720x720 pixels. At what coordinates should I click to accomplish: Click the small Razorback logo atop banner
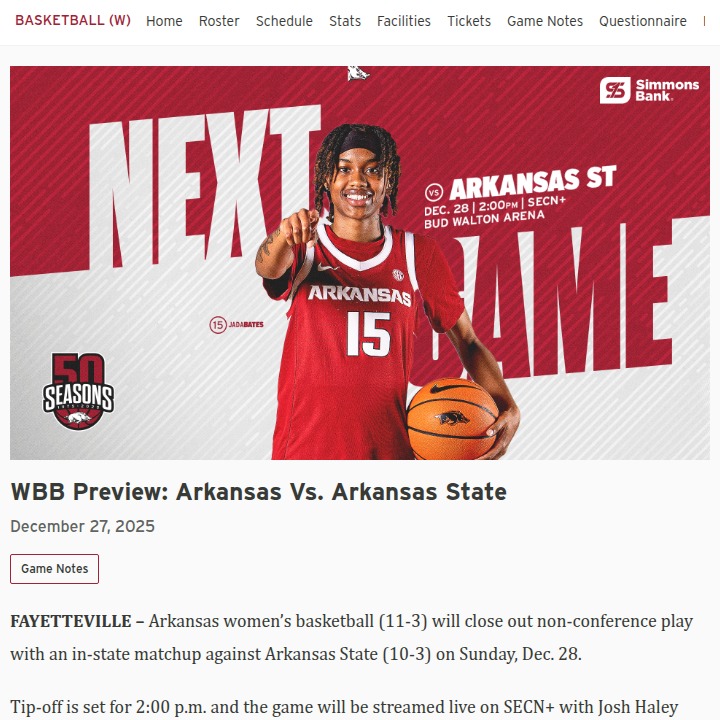358,73
